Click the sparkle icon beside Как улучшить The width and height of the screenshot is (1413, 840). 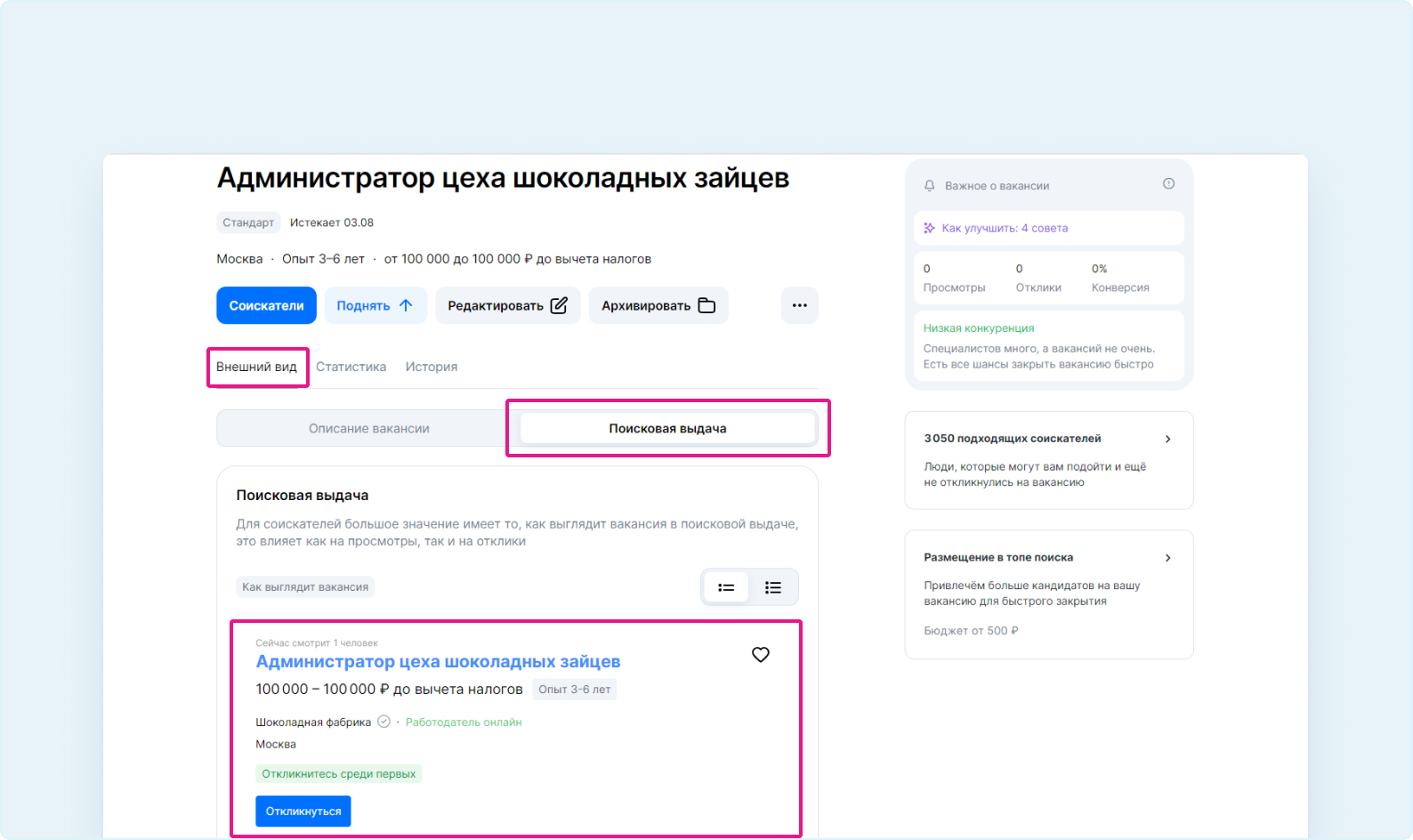click(x=929, y=228)
